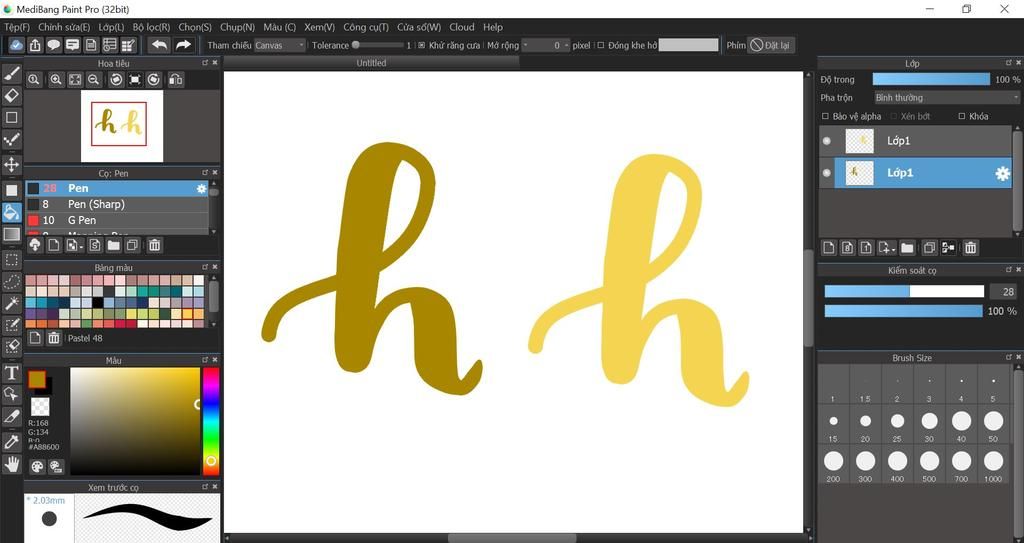Screen dimensions: 1024x543
Task: Switch to the Untitled canvas tab
Action: coord(371,63)
